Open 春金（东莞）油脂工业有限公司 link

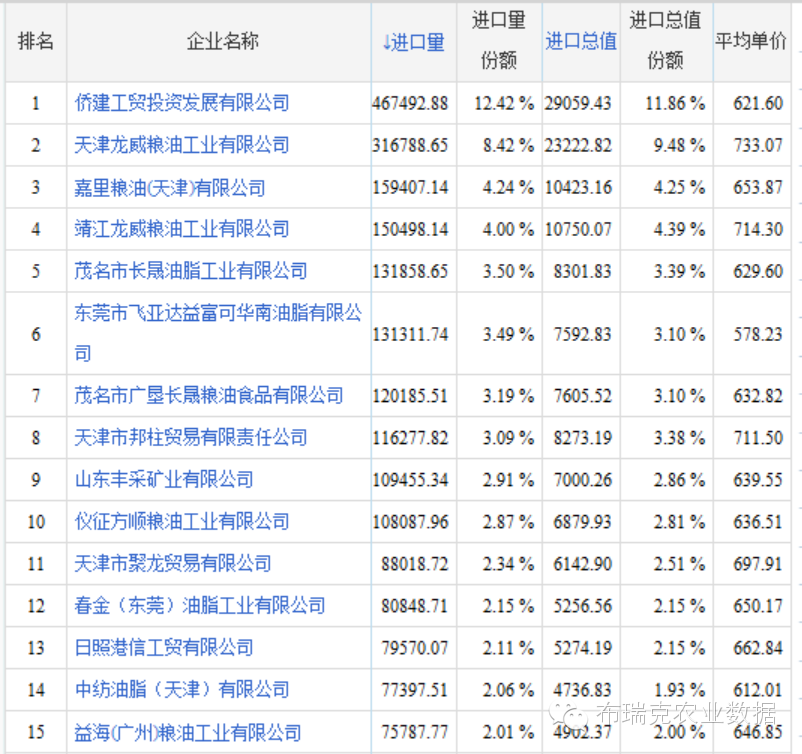pyautogui.click(x=200, y=605)
